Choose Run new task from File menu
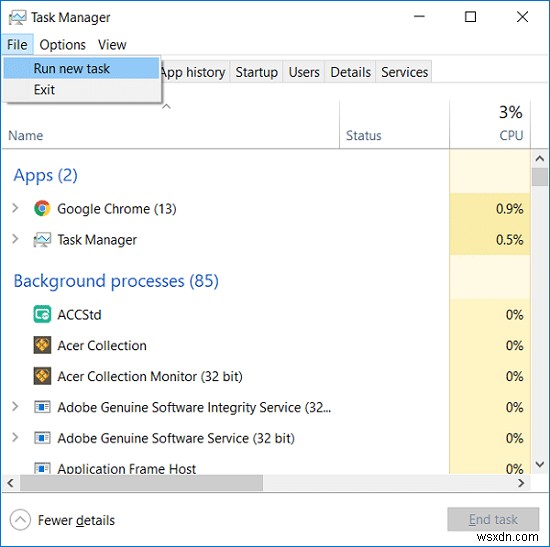 [x=81, y=68]
